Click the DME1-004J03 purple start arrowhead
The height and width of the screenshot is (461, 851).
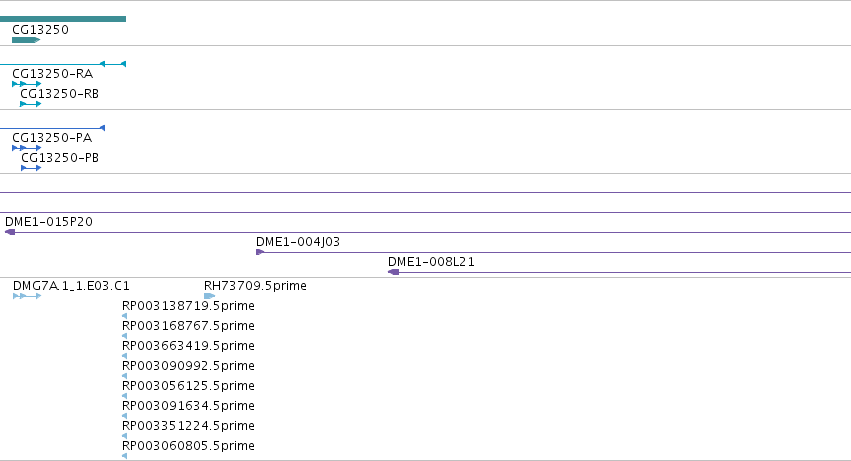(260, 252)
